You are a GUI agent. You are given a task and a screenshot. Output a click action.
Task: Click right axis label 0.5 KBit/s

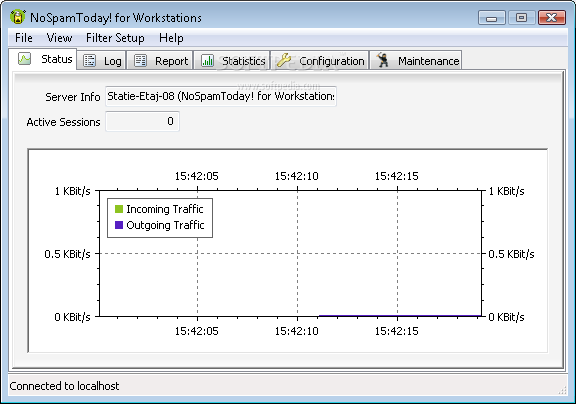[x=511, y=254]
